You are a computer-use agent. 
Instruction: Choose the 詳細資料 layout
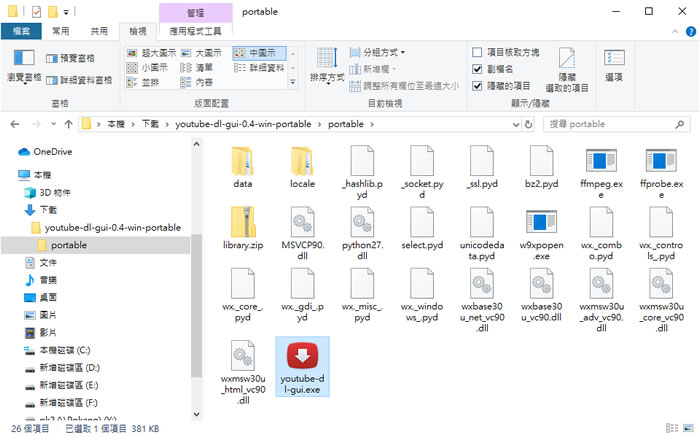259,68
